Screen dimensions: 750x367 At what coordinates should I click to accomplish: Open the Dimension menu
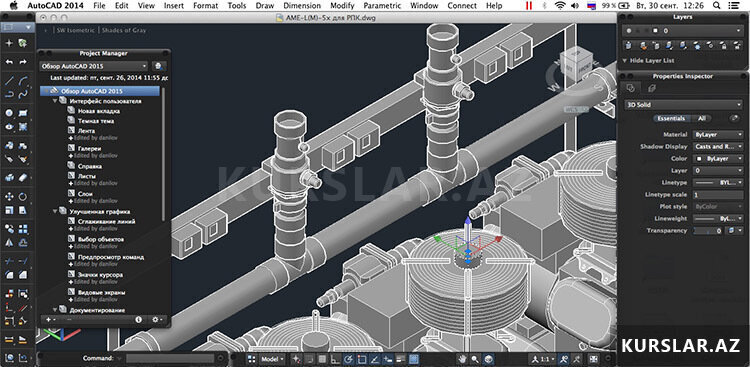[302, 6]
